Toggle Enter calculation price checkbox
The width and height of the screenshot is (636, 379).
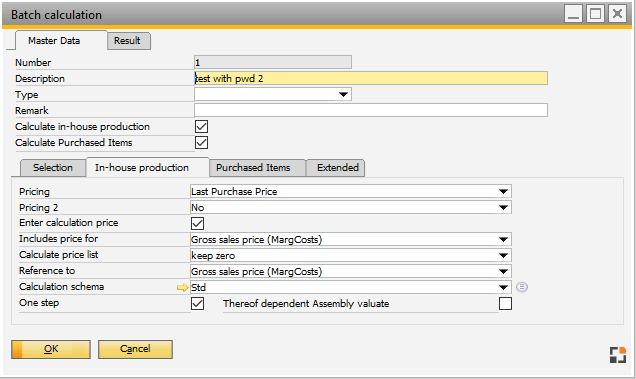coord(198,223)
